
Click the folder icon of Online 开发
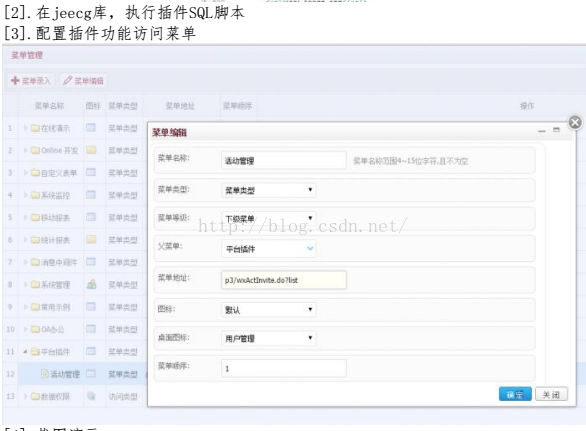[x=35, y=151]
